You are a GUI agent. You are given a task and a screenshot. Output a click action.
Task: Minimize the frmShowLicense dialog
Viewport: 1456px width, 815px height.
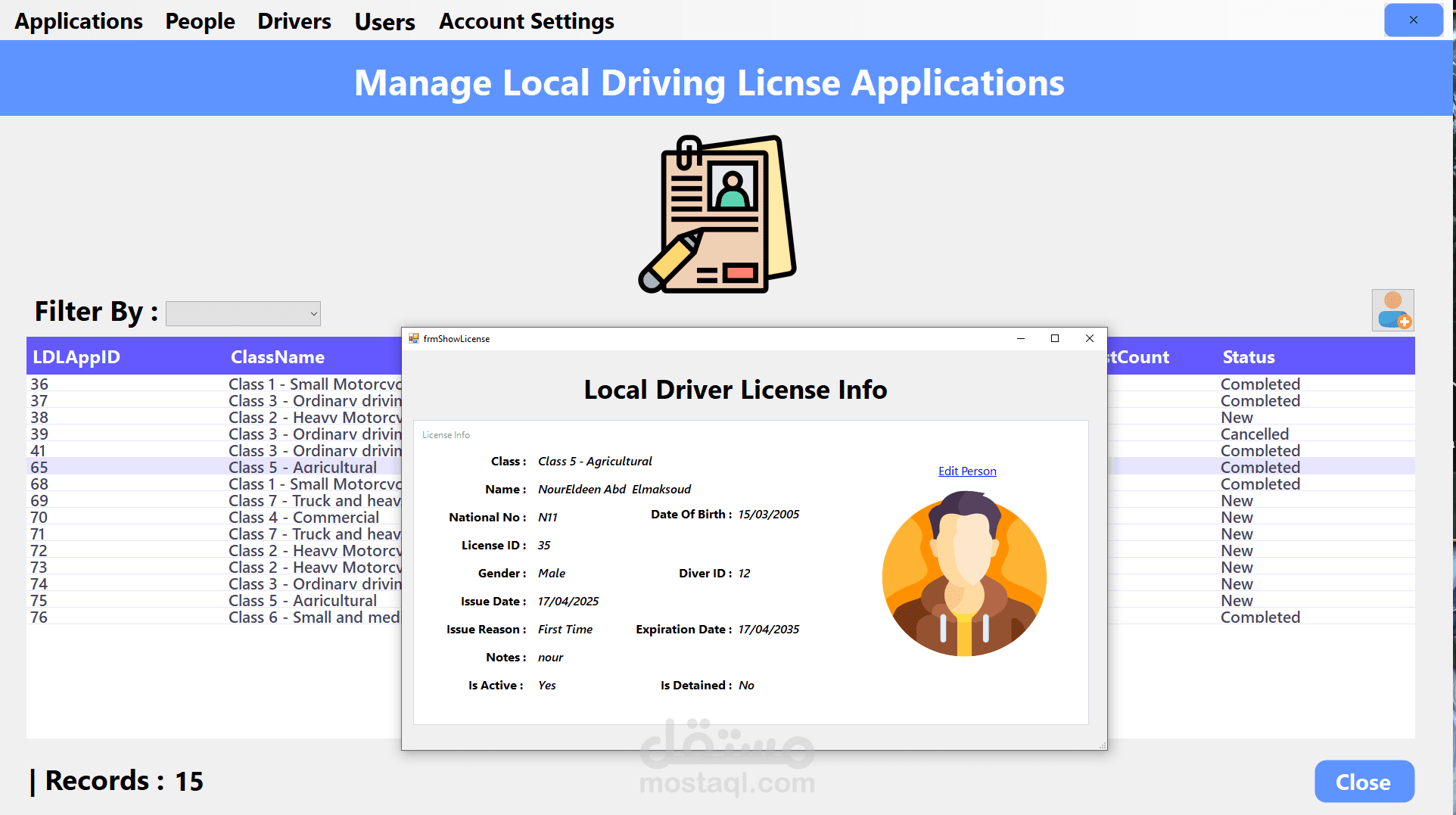[x=1020, y=338]
